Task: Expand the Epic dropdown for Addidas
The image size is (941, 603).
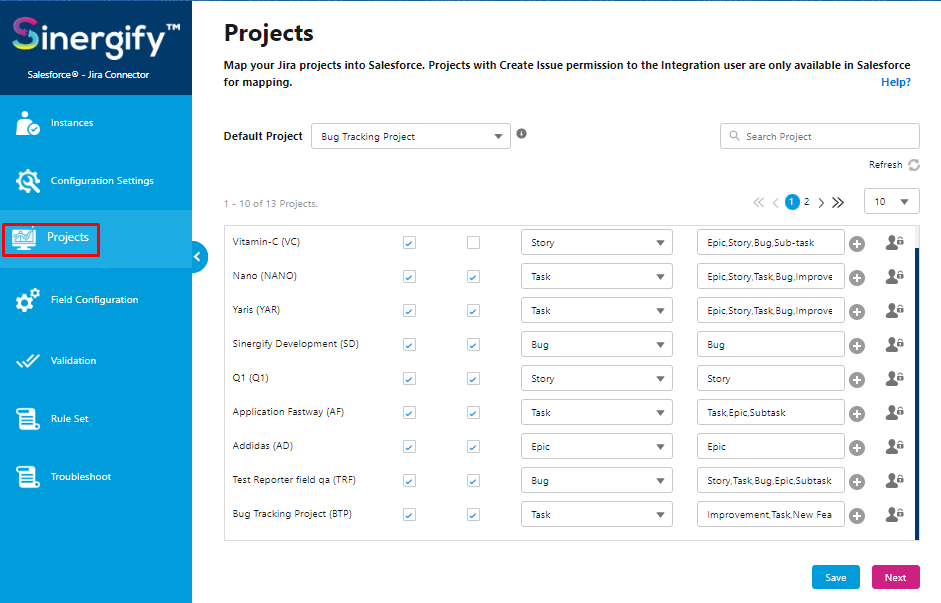Action: [x=595, y=446]
